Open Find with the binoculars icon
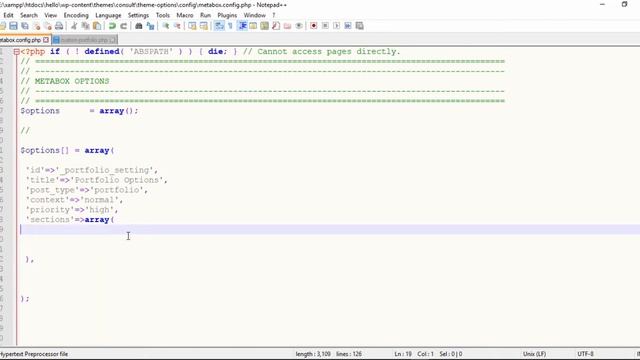Image resolution: width=640 pixels, height=360 pixels. pos(139,26)
